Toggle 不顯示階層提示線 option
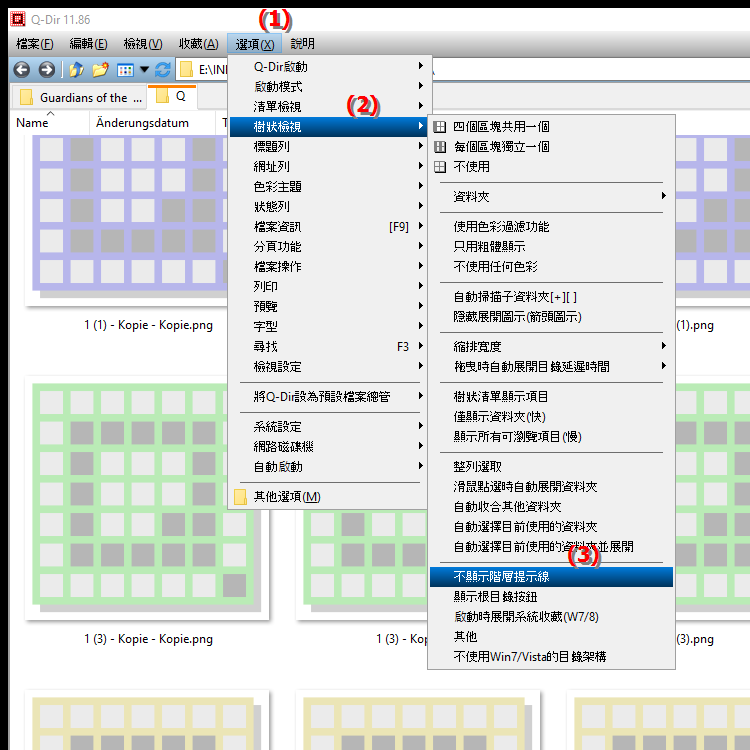 coord(551,577)
